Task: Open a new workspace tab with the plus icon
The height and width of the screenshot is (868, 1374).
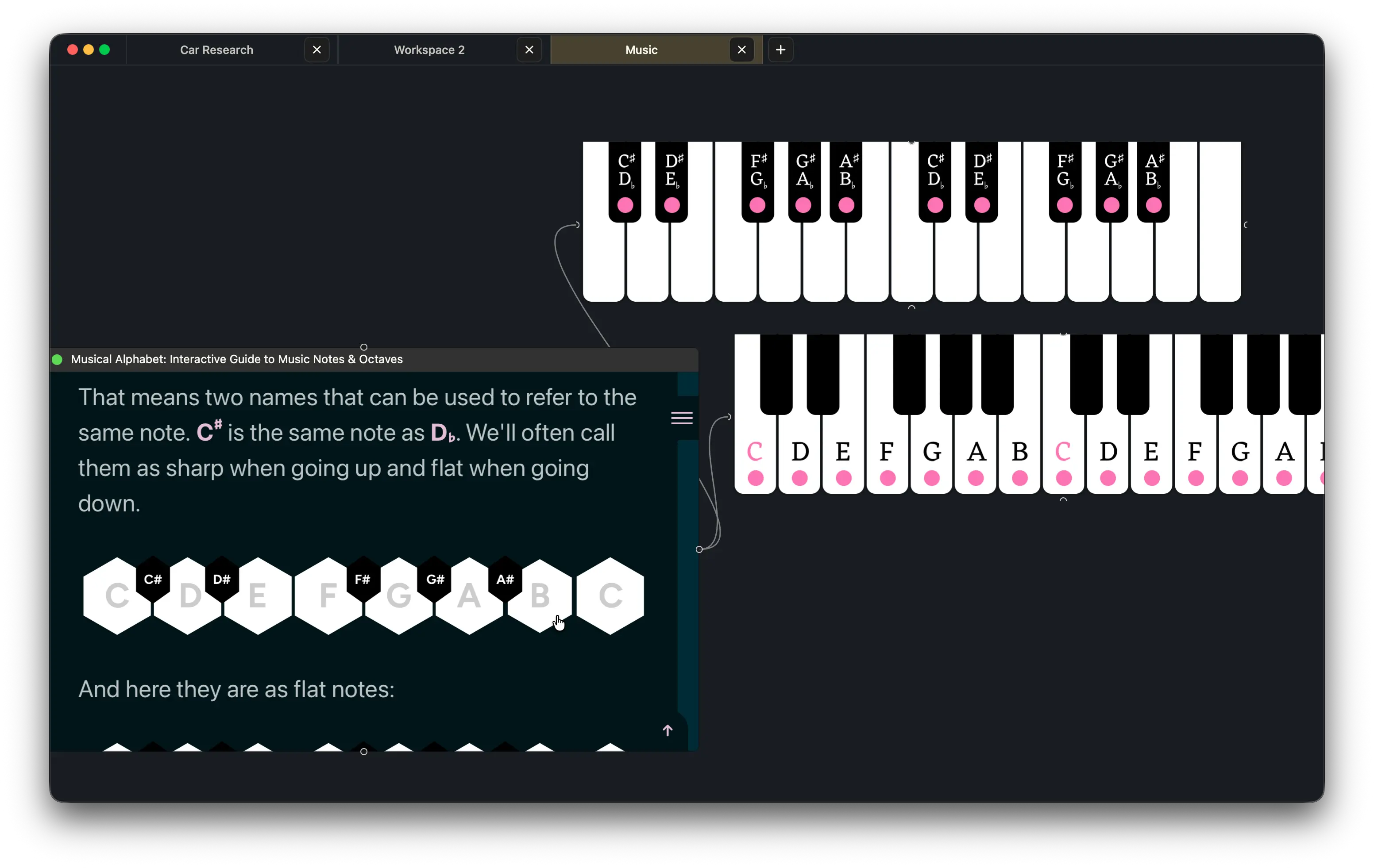Action: click(x=780, y=50)
